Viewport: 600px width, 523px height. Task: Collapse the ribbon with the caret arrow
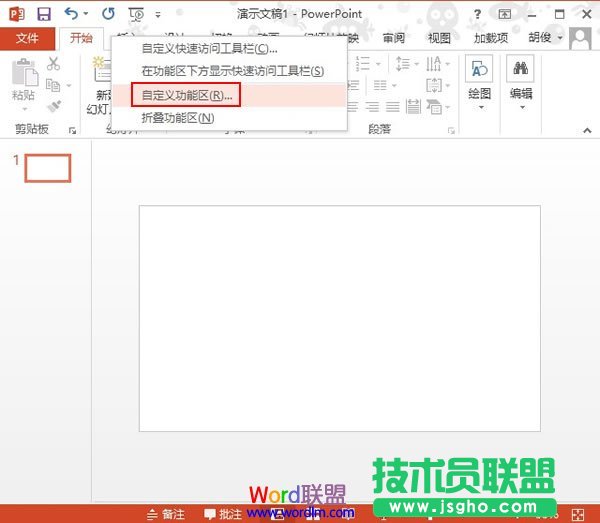[x=587, y=130]
